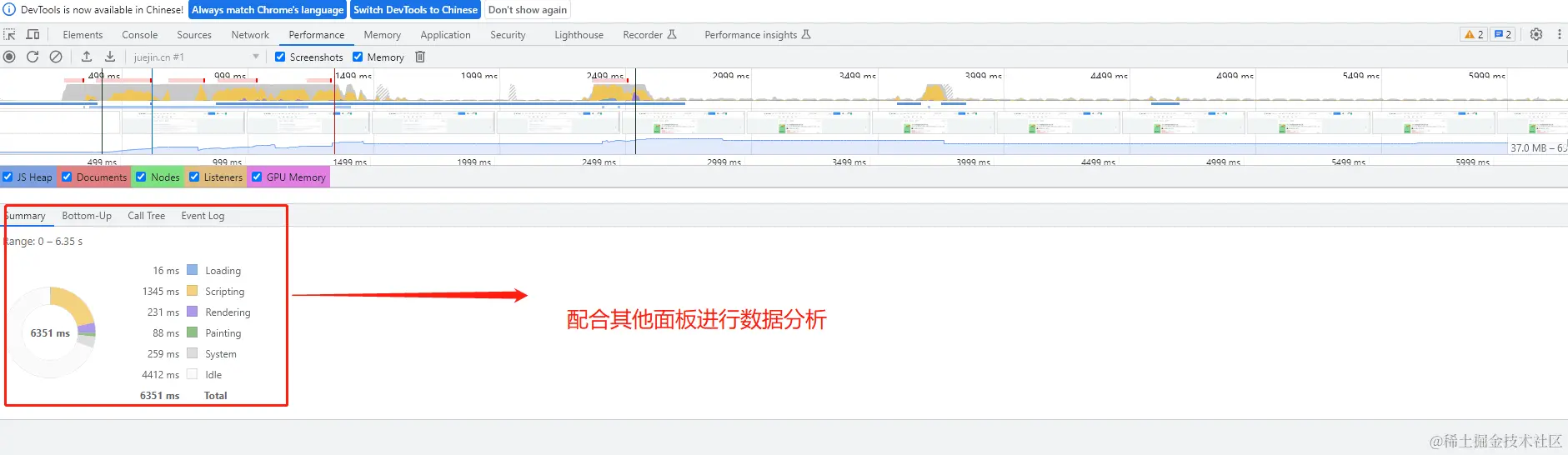Click the Scripting yellow color swatch
The height and width of the screenshot is (455, 1568).
pyautogui.click(x=193, y=291)
